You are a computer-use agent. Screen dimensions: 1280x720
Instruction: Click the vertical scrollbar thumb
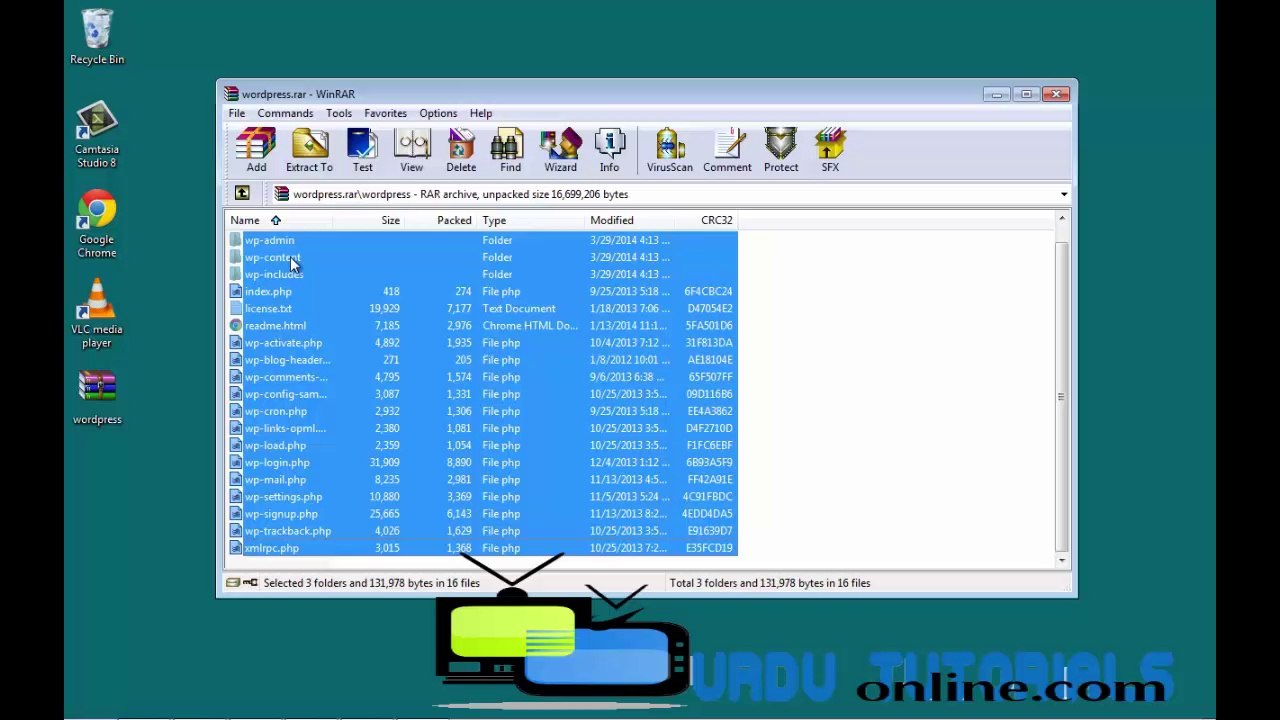pos(1062,397)
